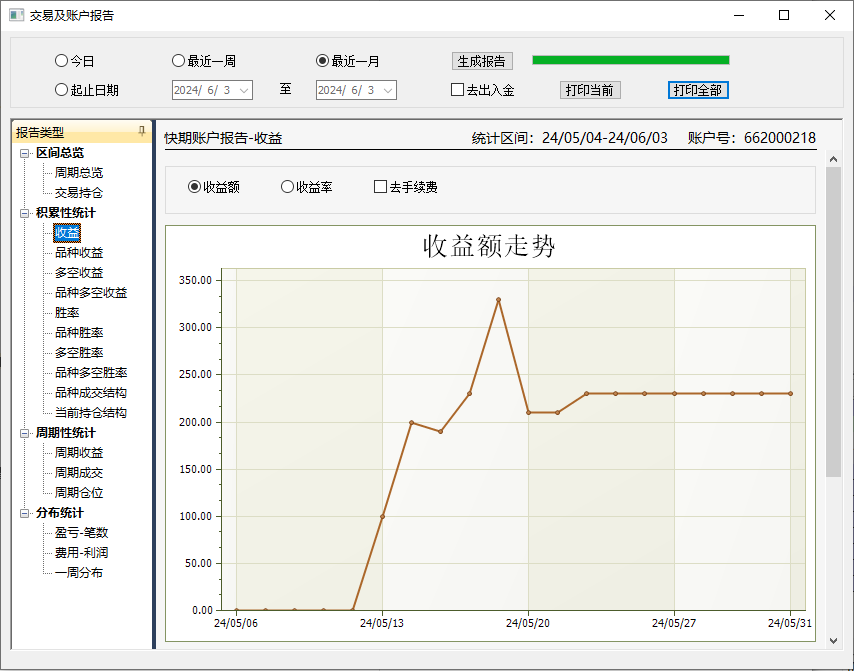
Task: Select 周期成交 in the report tree
Action: (79, 473)
